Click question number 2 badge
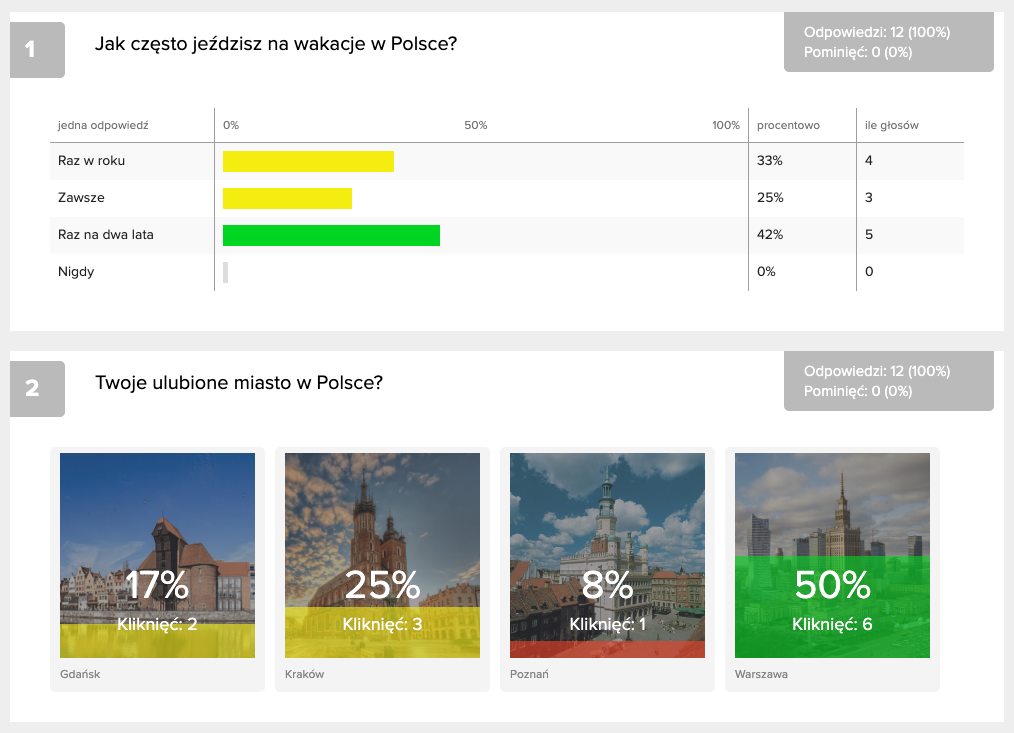Viewport: 1014px width, 733px height. click(x=37, y=388)
